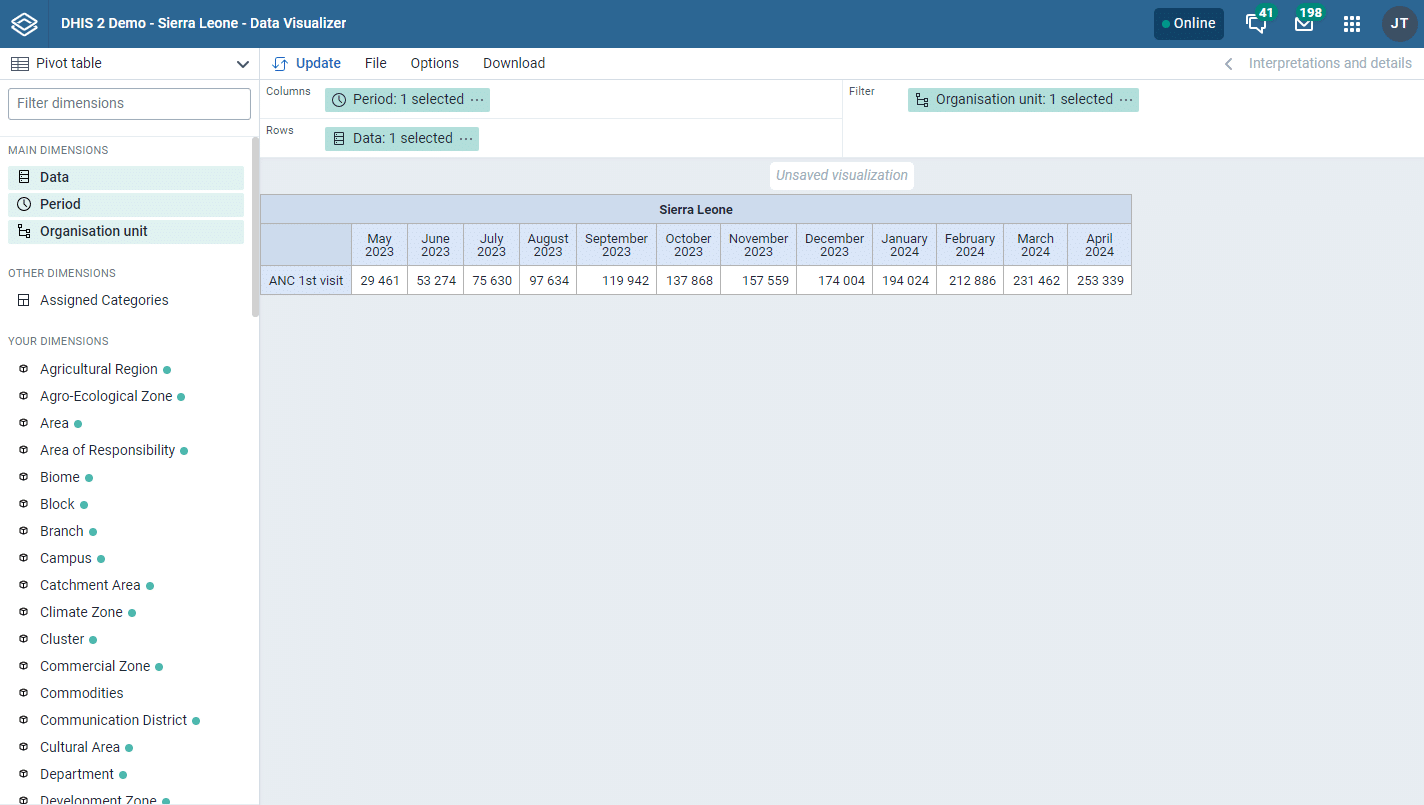Click the Filter dimensions search field
The width and height of the screenshot is (1424, 805).
pyautogui.click(x=130, y=104)
